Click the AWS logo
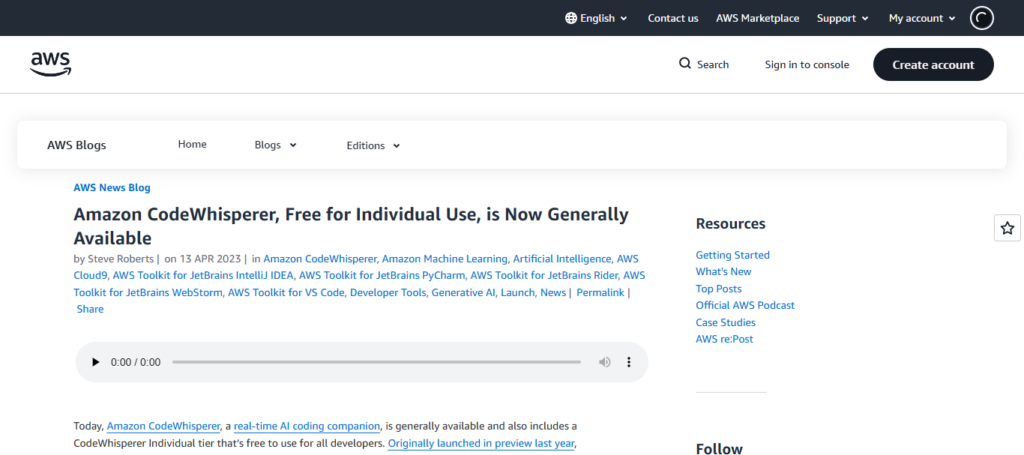The width and height of the screenshot is (1024, 455). click(50, 64)
